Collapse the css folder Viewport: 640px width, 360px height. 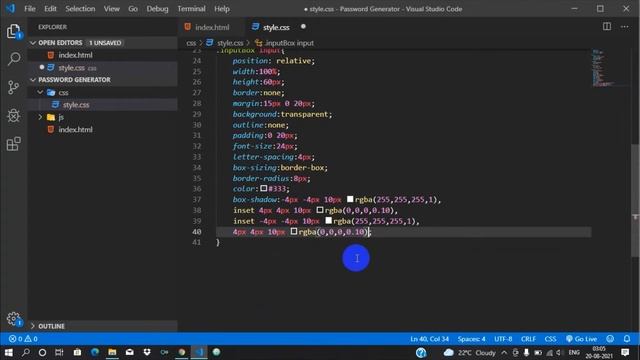[x=40, y=93]
